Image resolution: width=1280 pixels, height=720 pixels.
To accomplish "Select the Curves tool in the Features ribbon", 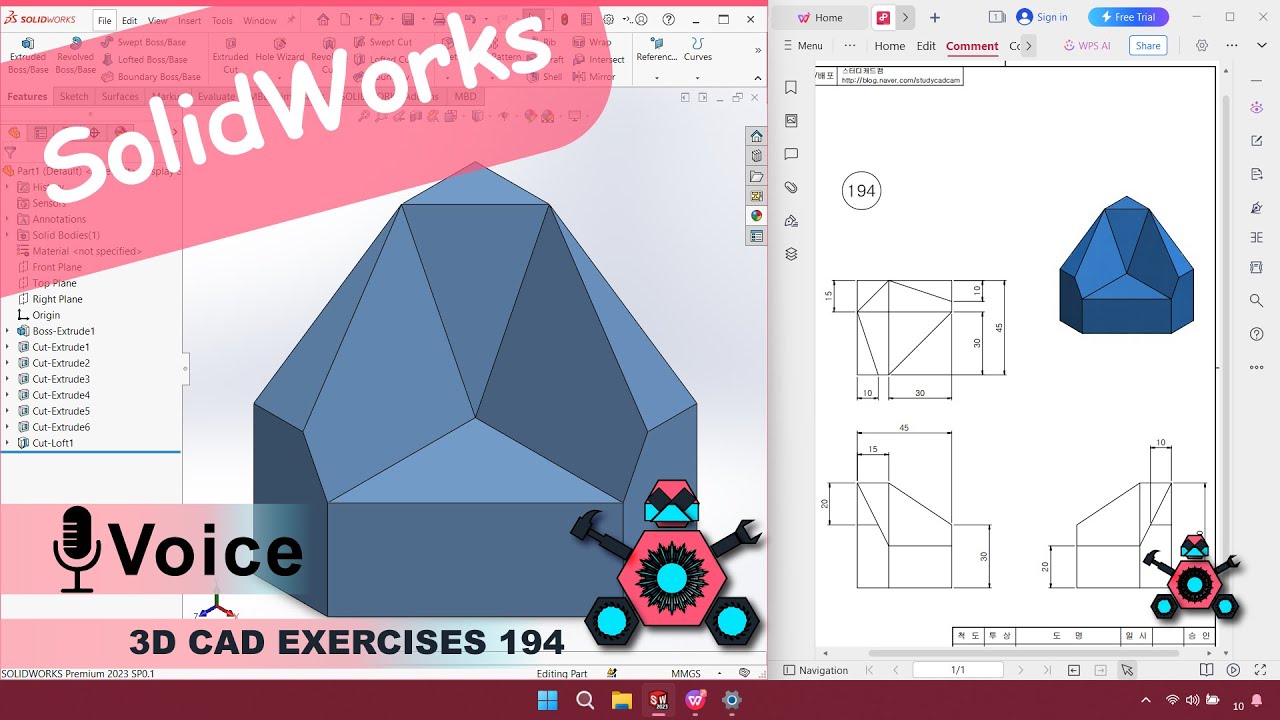I will (x=698, y=50).
